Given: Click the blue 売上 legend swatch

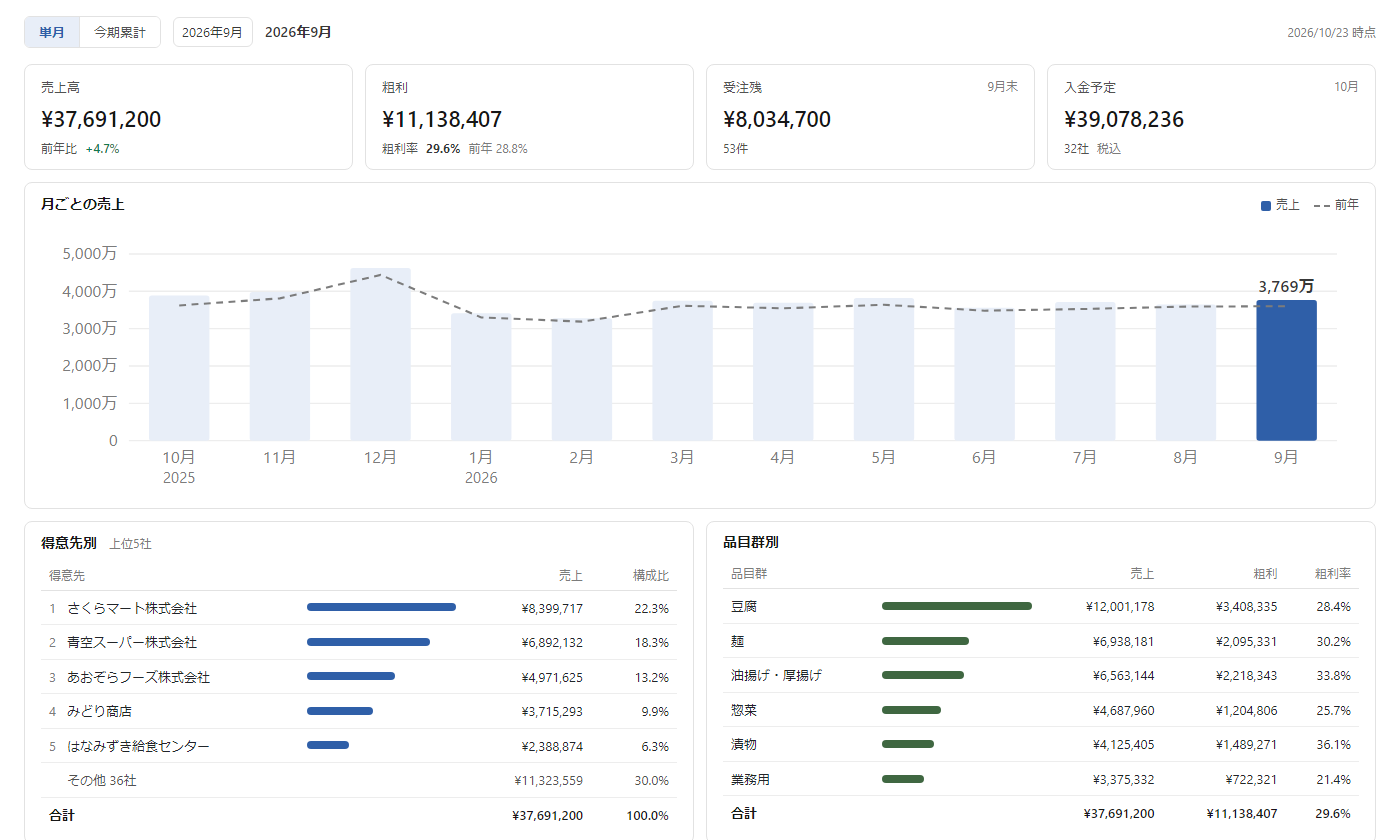Looking at the screenshot, I should [1266, 206].
